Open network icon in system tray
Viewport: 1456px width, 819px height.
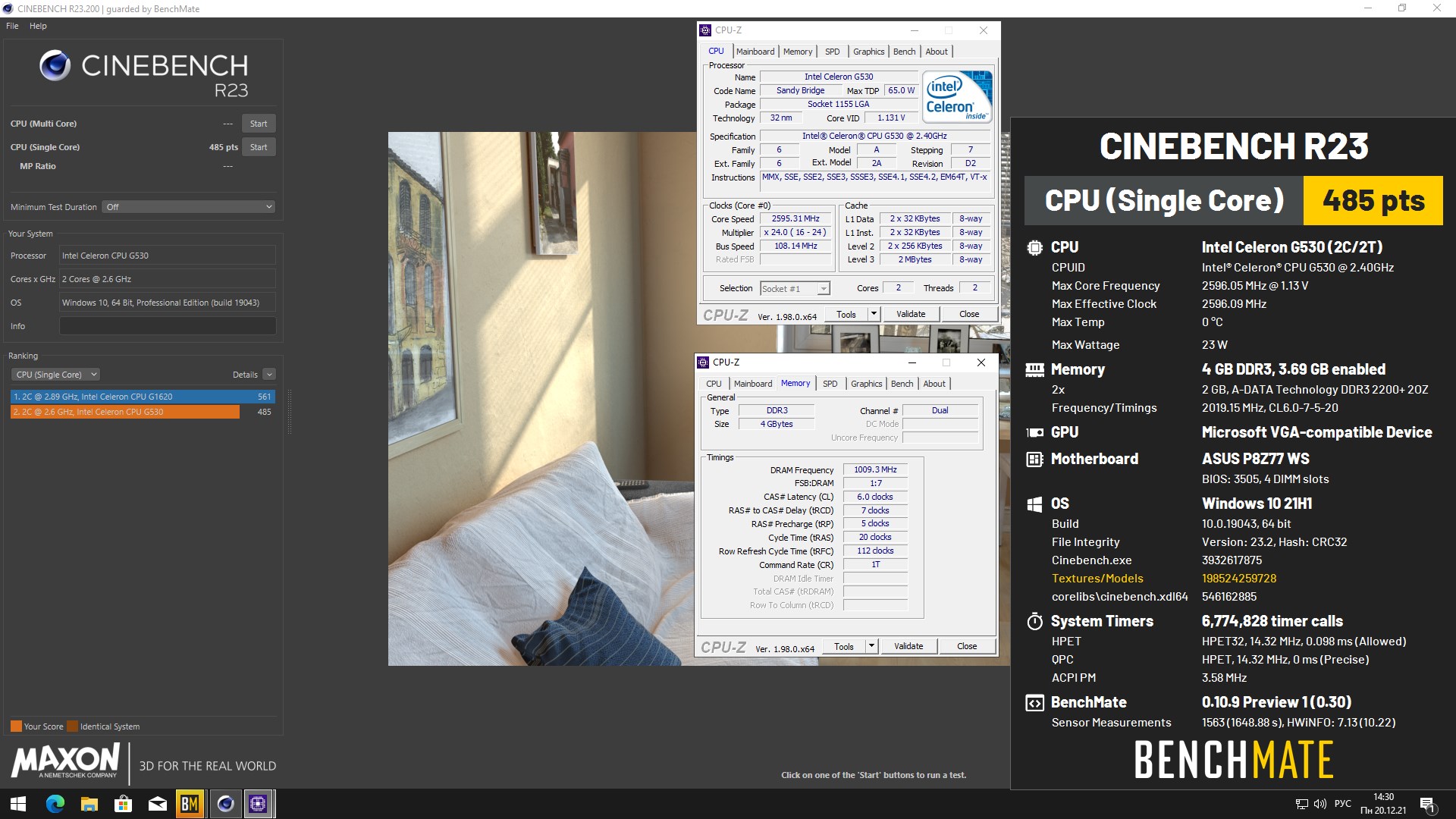(x=1301, y=804)
